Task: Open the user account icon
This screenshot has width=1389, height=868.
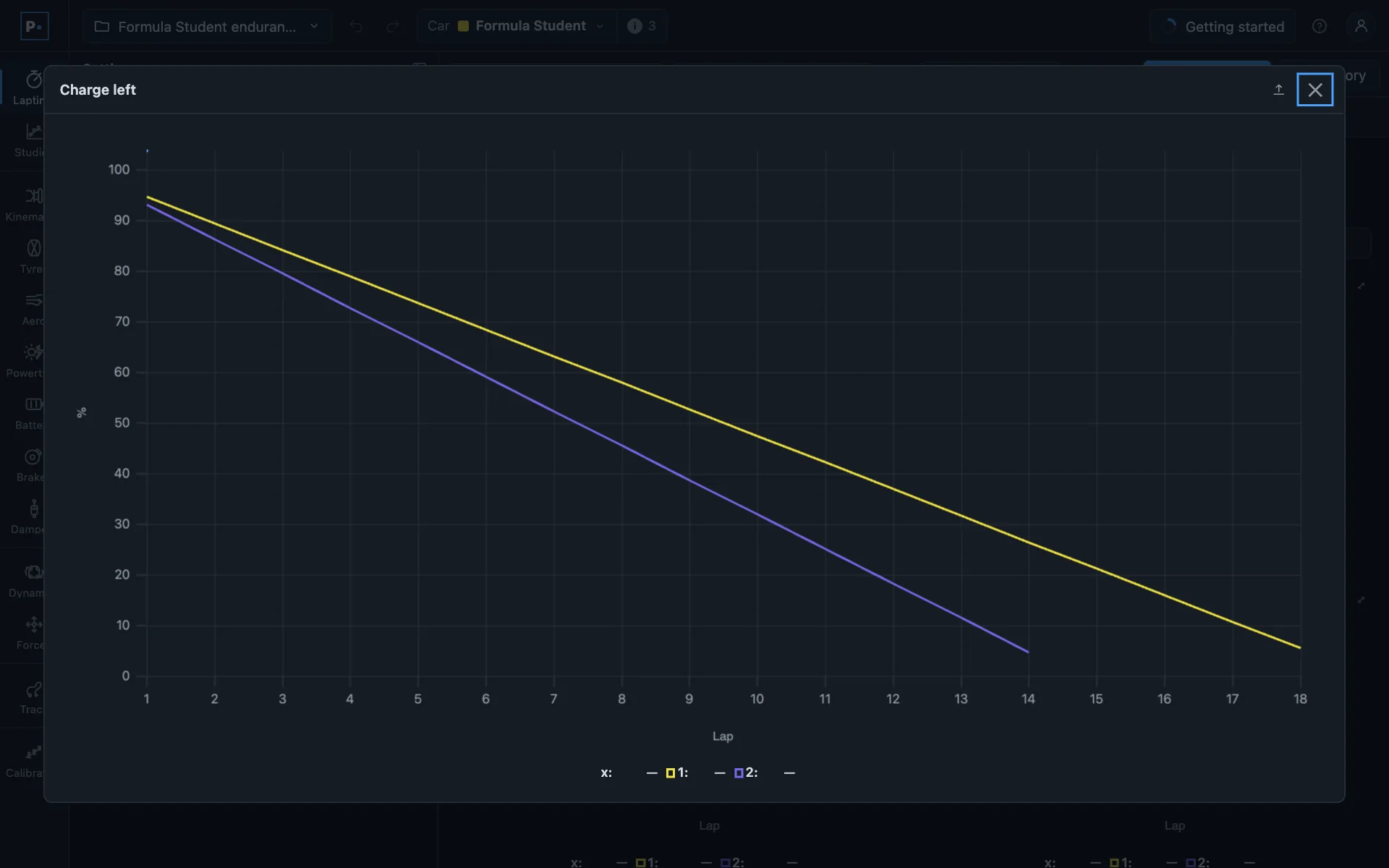Action: pos(1361,26)
